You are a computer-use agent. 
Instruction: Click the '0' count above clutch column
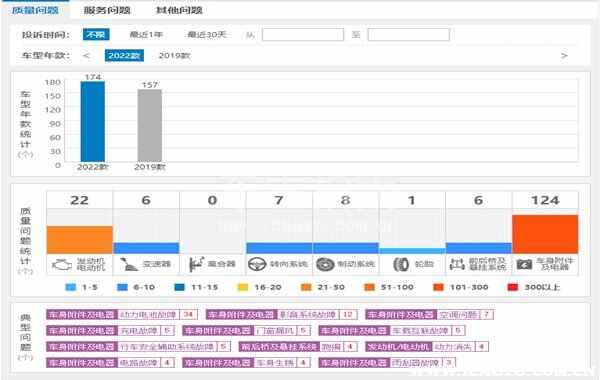(x=212, y=200)
